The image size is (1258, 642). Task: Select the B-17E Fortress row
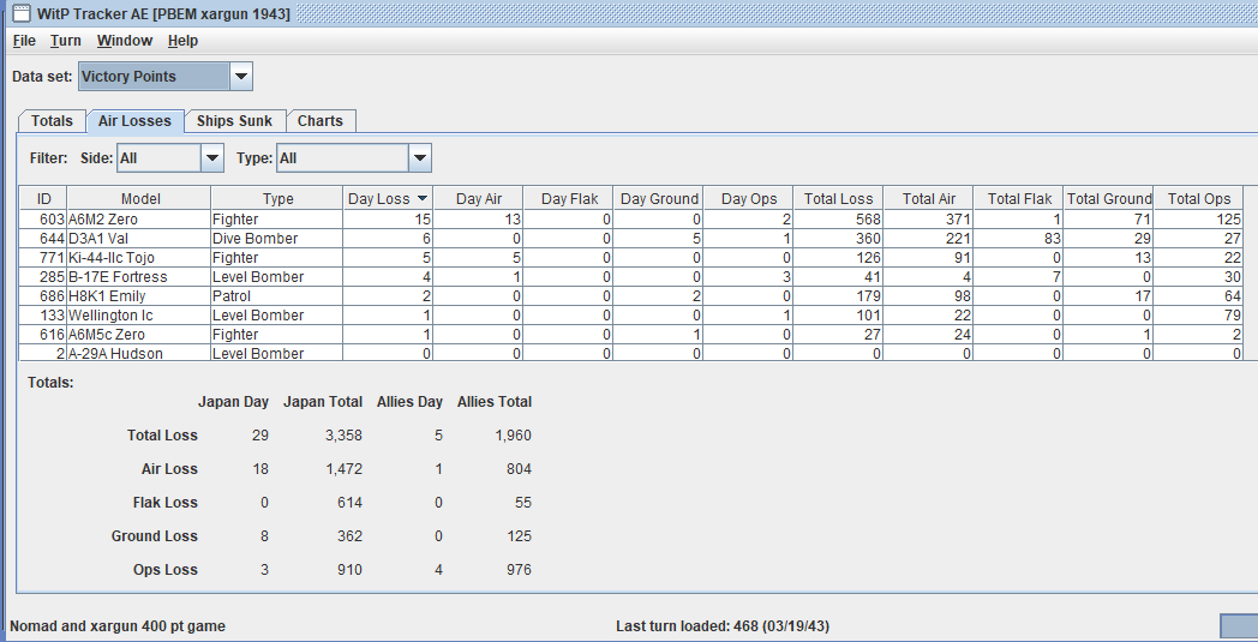631,276
